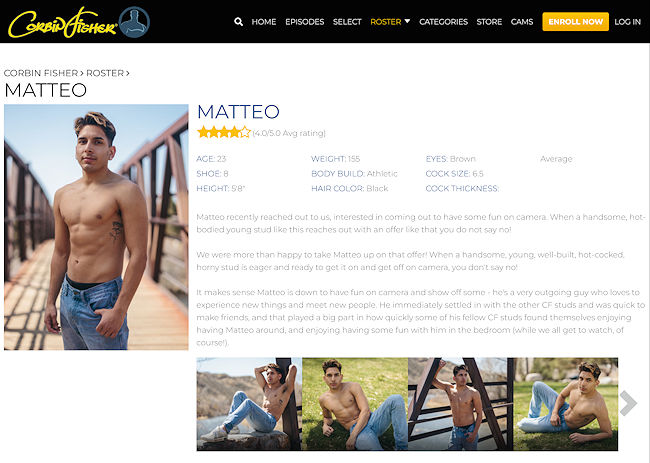The height and width of the screenshot is (463, 650).
Task: Open the Select menu item
Action: tap(347, 22)
